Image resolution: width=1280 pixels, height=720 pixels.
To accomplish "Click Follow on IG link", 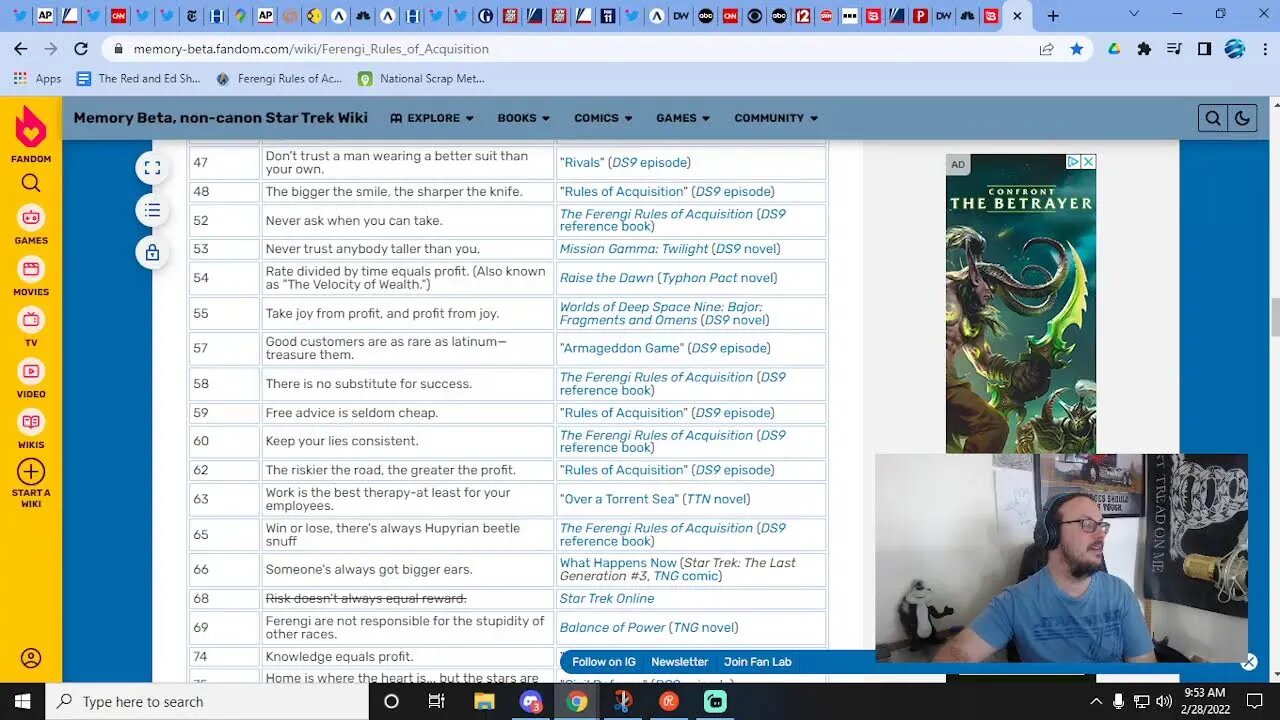I will (x=604, y=662).
